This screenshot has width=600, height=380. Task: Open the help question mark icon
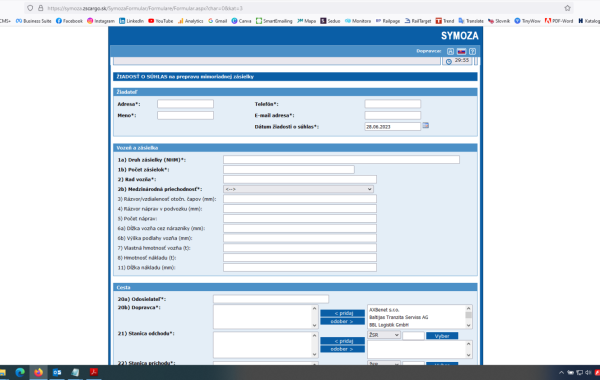(x=473, y=51)
